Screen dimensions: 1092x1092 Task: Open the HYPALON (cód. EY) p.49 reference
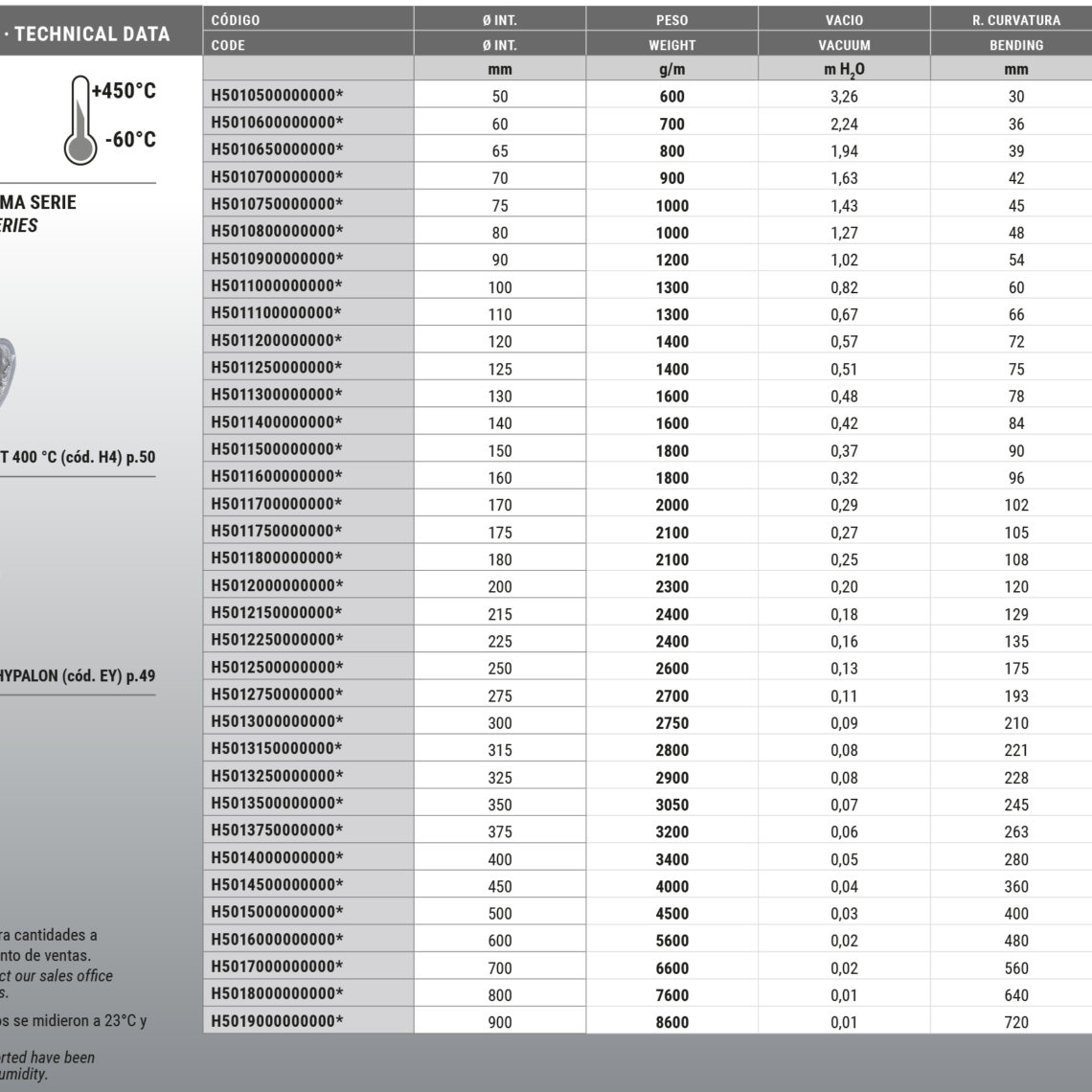[x=77, y=675]
